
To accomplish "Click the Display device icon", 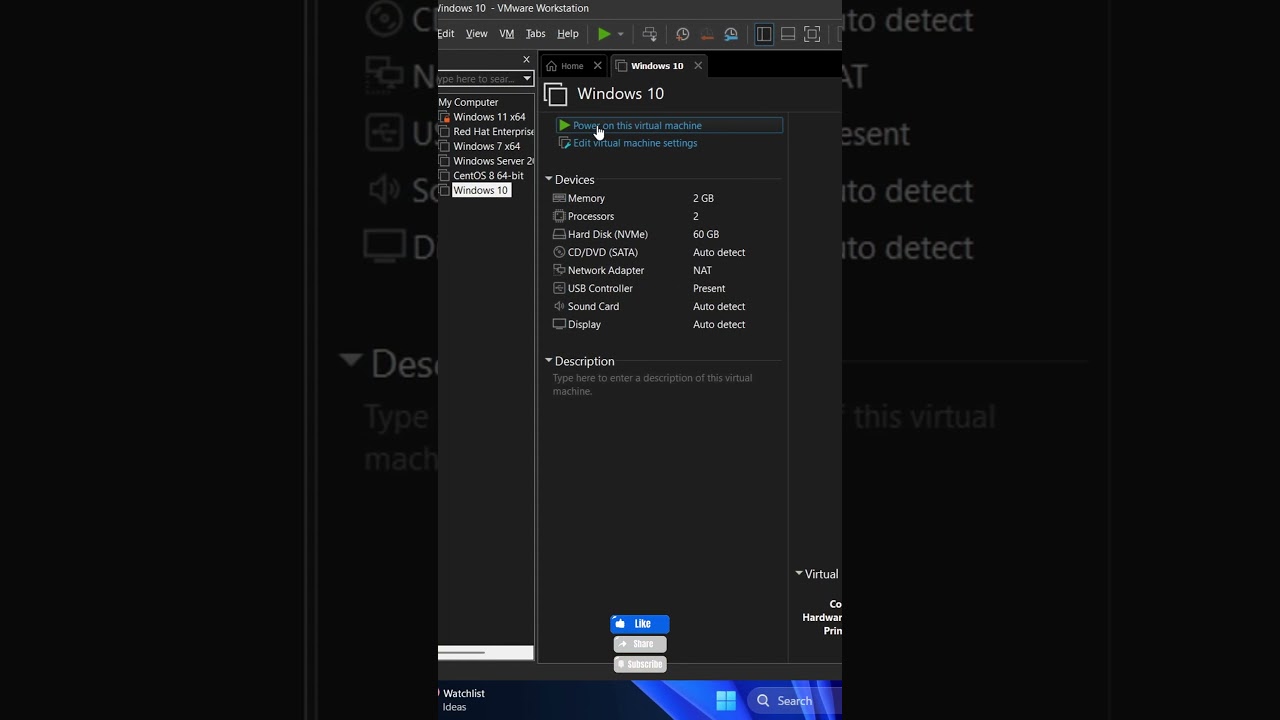I will tap(559, 324).
